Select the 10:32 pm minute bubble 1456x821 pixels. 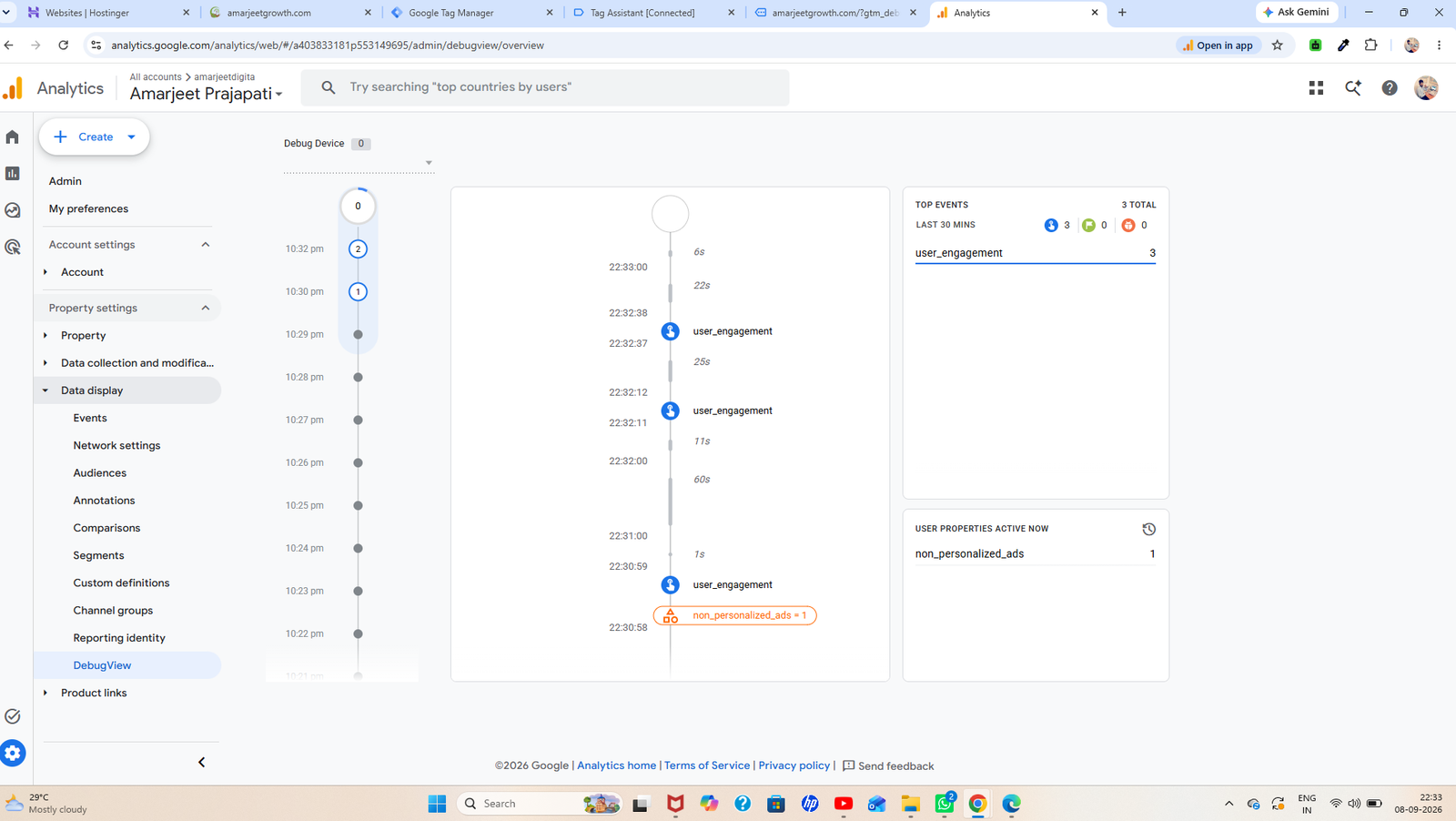(x=358, y=248)
